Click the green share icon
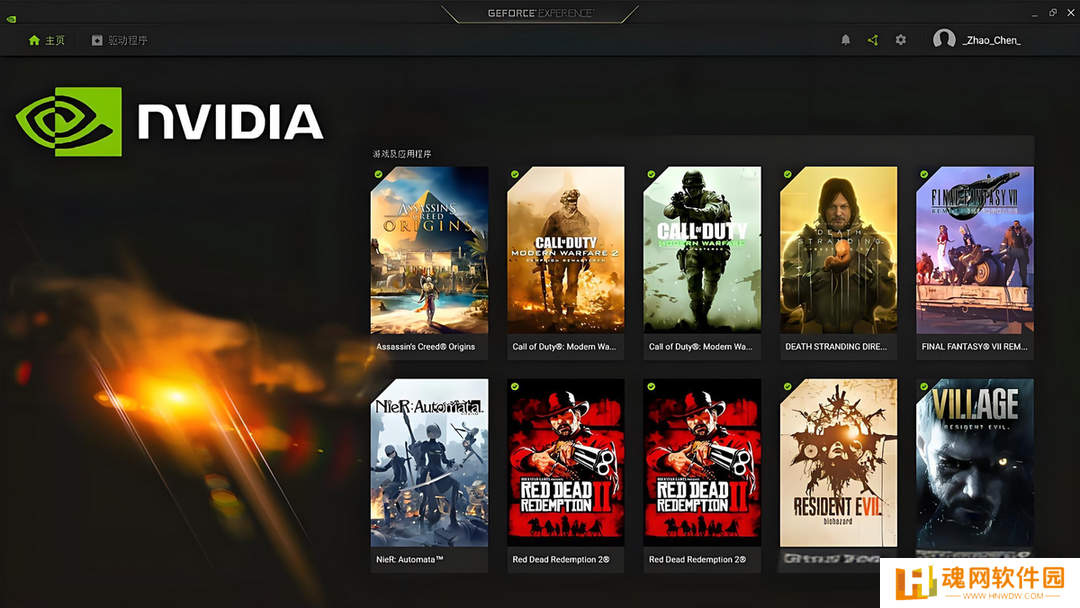1080x608 pixels. [x=873, y=40]
